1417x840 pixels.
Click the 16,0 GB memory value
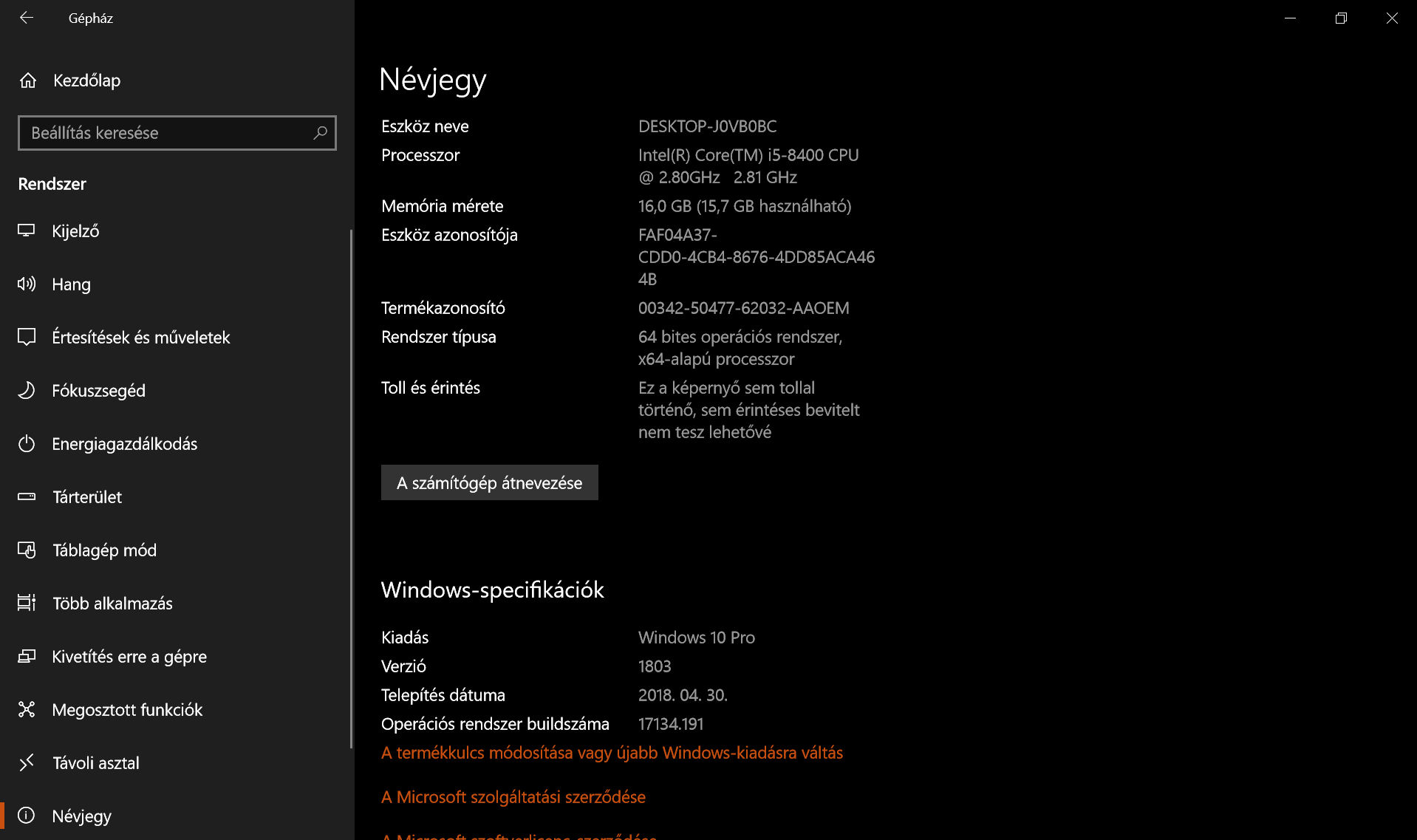pyautogui.click(x=745, y=206)
